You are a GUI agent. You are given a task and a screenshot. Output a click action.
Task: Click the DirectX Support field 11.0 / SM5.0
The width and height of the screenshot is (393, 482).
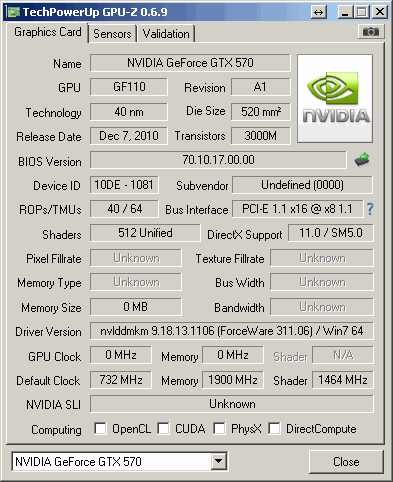(x=331, y=233)
